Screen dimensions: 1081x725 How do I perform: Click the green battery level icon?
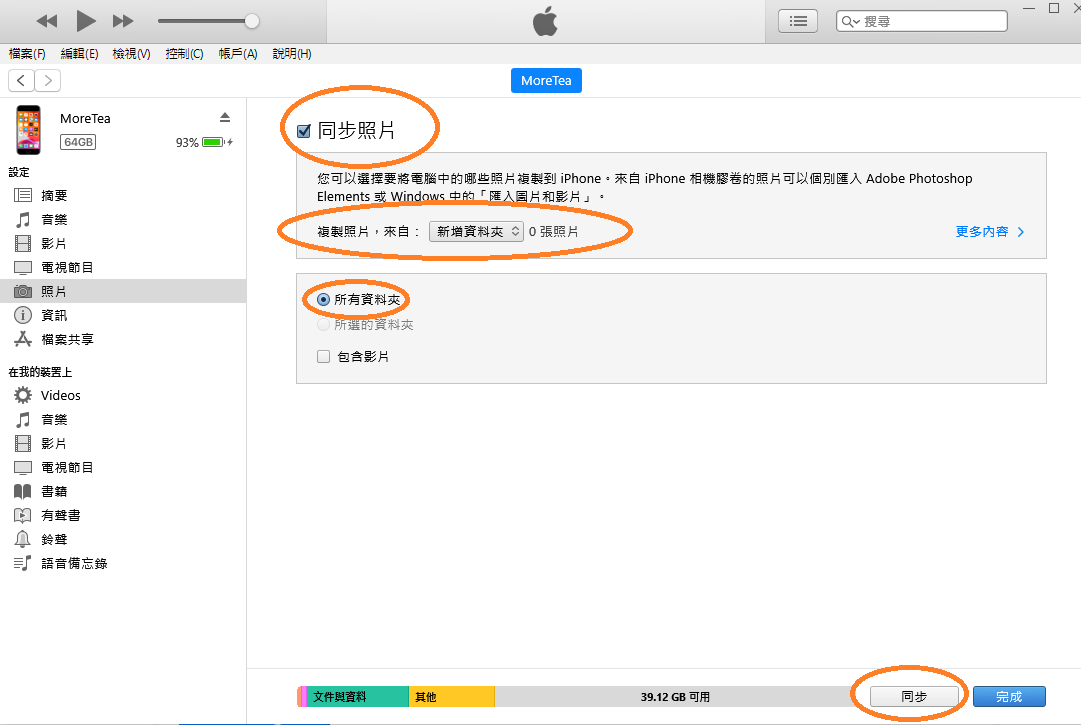(213, 142)
